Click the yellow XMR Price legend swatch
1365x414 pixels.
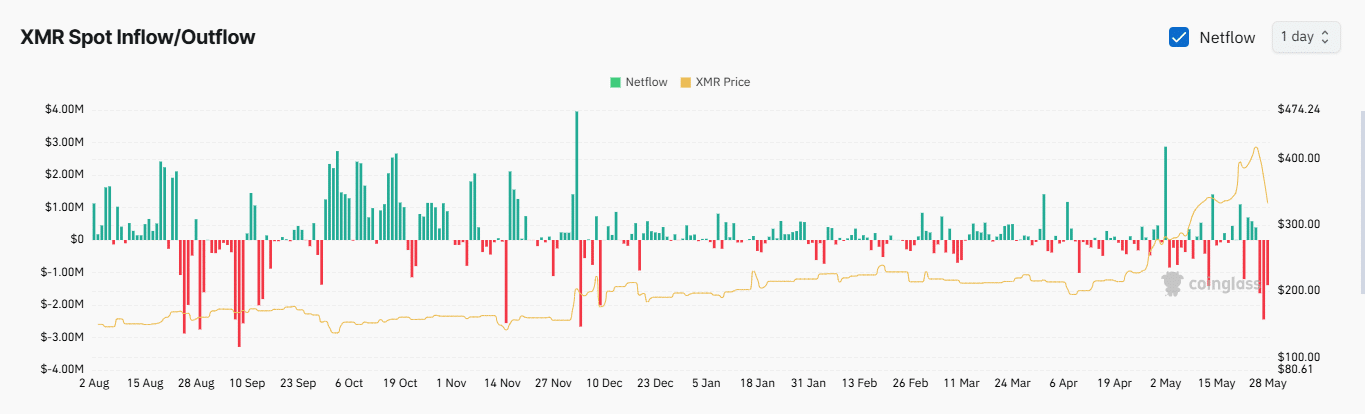click(x=685, y=82)
